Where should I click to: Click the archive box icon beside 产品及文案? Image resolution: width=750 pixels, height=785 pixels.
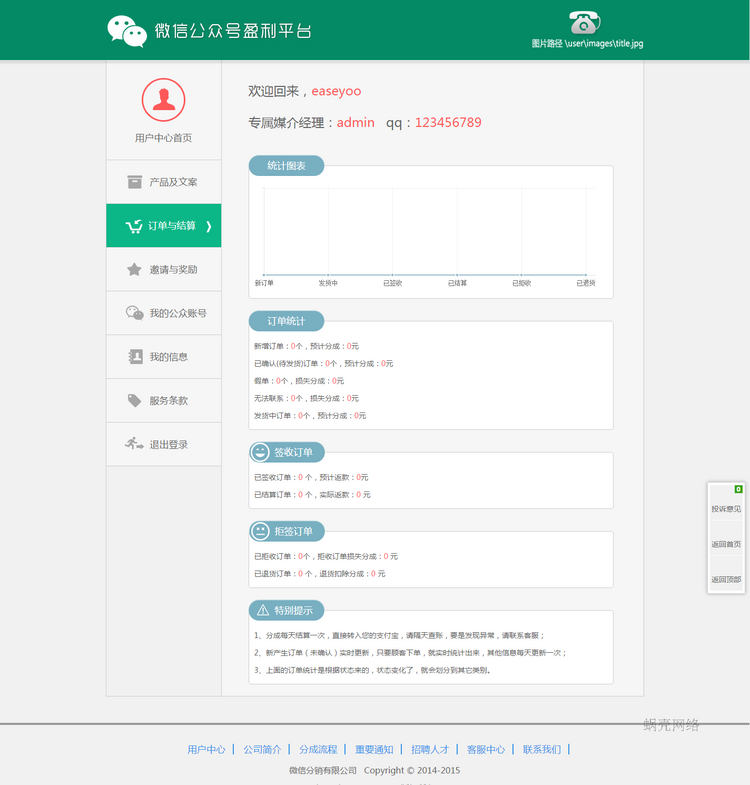pos(134,182)
